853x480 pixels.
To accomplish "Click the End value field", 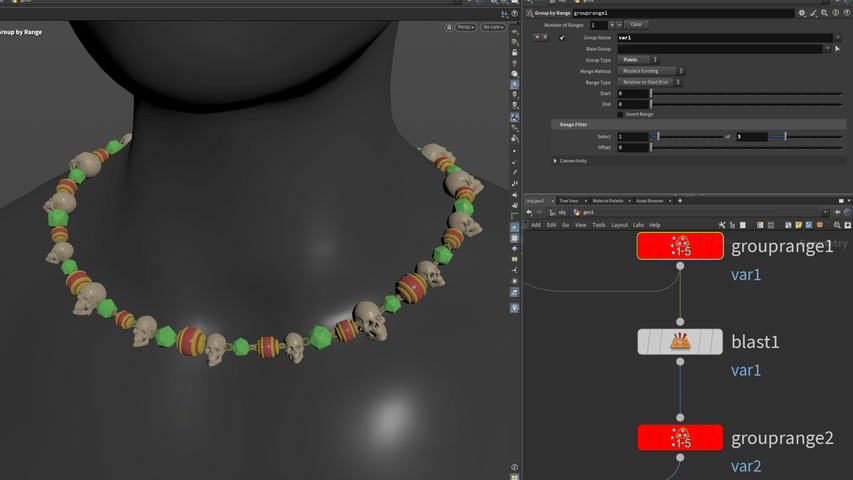I will point(633,104).
